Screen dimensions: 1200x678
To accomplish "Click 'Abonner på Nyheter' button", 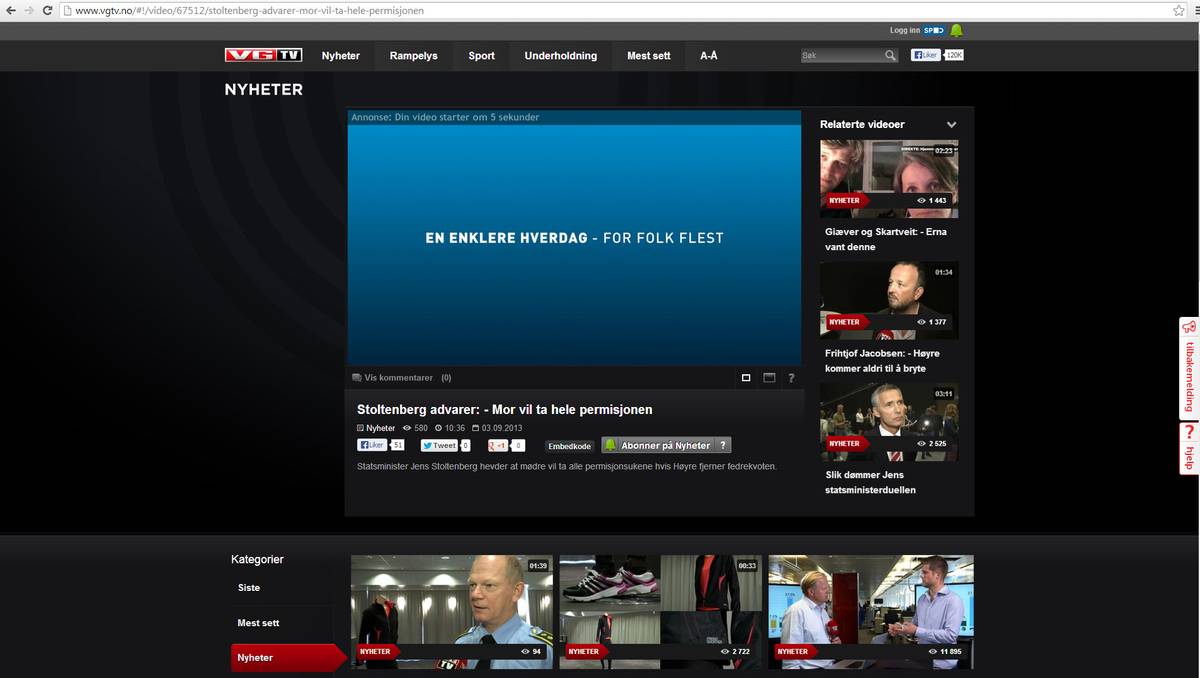I will pyautogui.click(x=665, y=446).
